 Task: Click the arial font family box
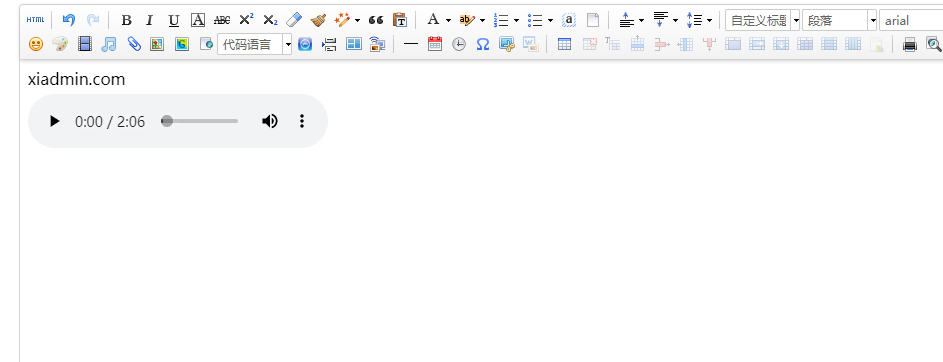click(911, 20)
